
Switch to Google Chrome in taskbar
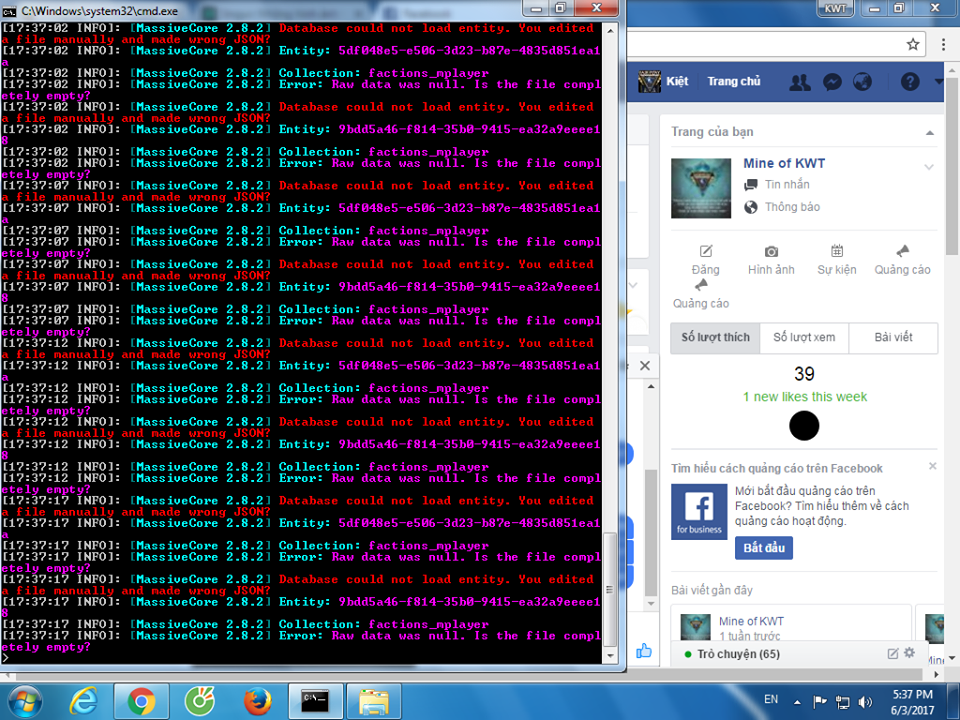tap(141, 702)
